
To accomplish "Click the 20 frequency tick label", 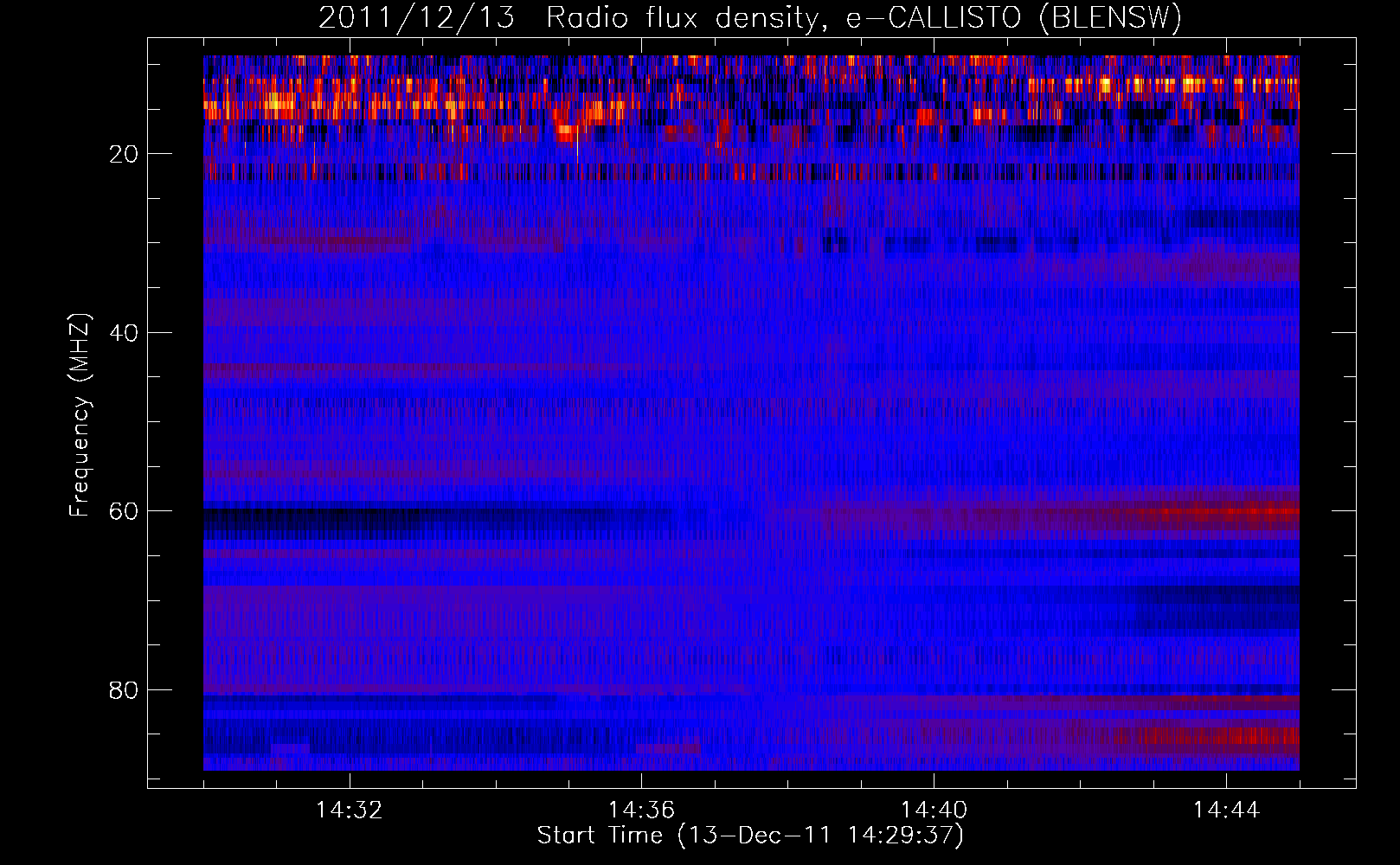I will coord(125,154).
